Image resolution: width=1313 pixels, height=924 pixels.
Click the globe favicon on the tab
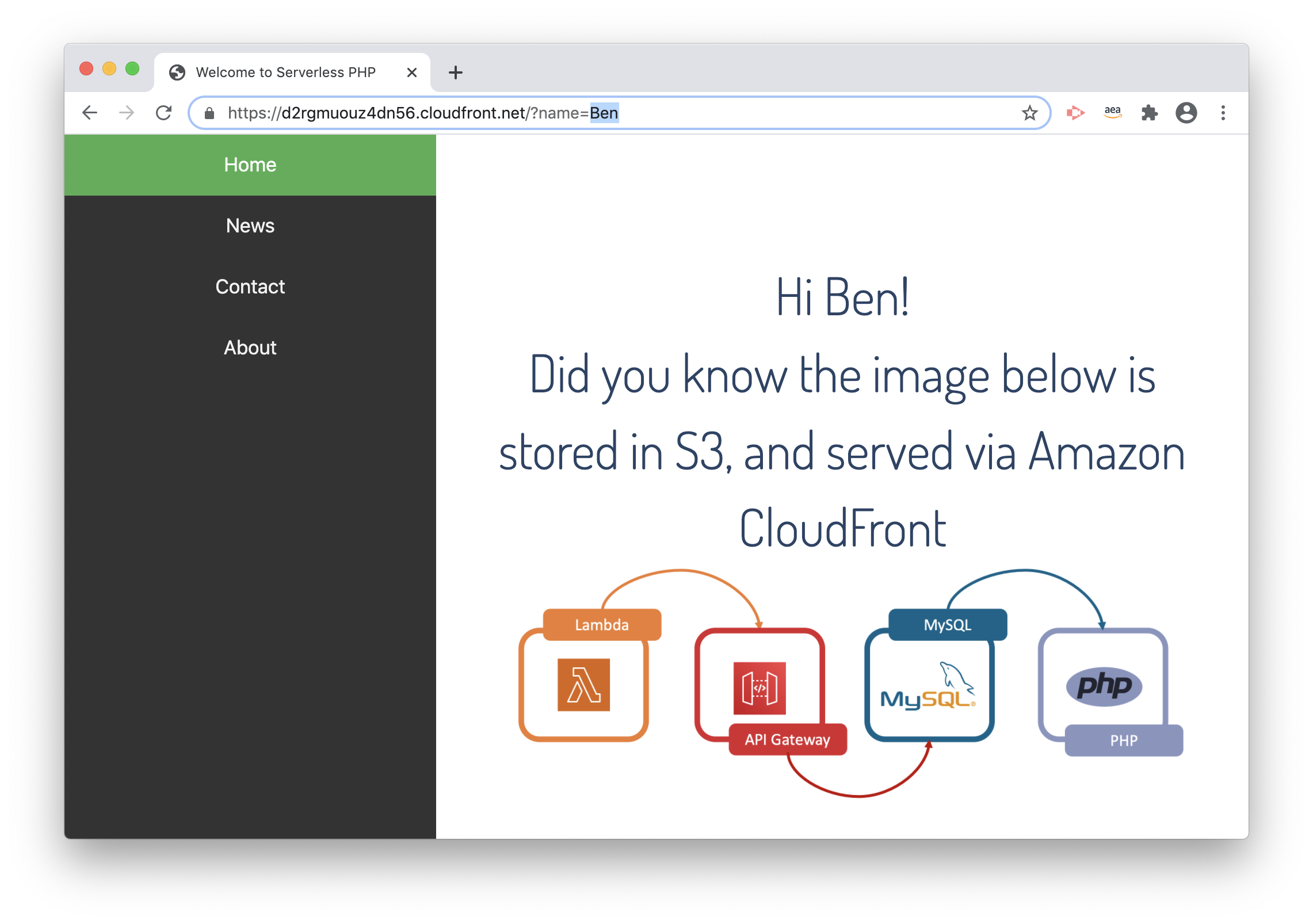pos(177,71)
